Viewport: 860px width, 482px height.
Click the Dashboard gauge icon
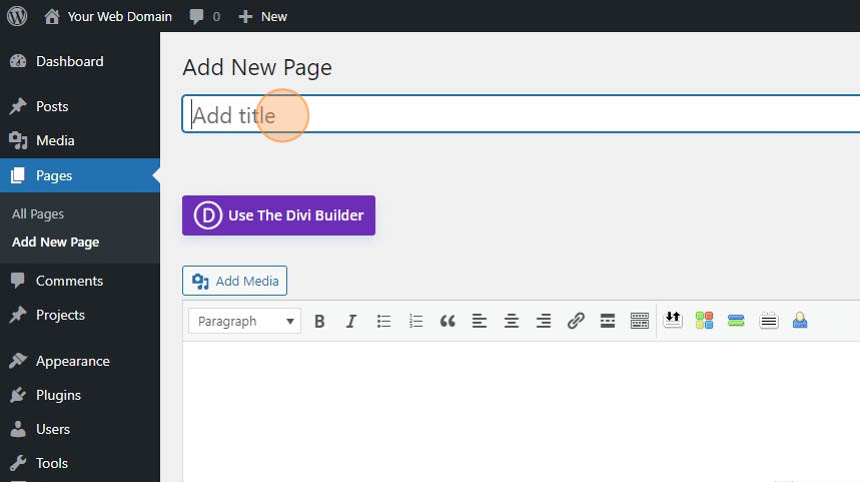pyautogui.click(x=18, y=61)
